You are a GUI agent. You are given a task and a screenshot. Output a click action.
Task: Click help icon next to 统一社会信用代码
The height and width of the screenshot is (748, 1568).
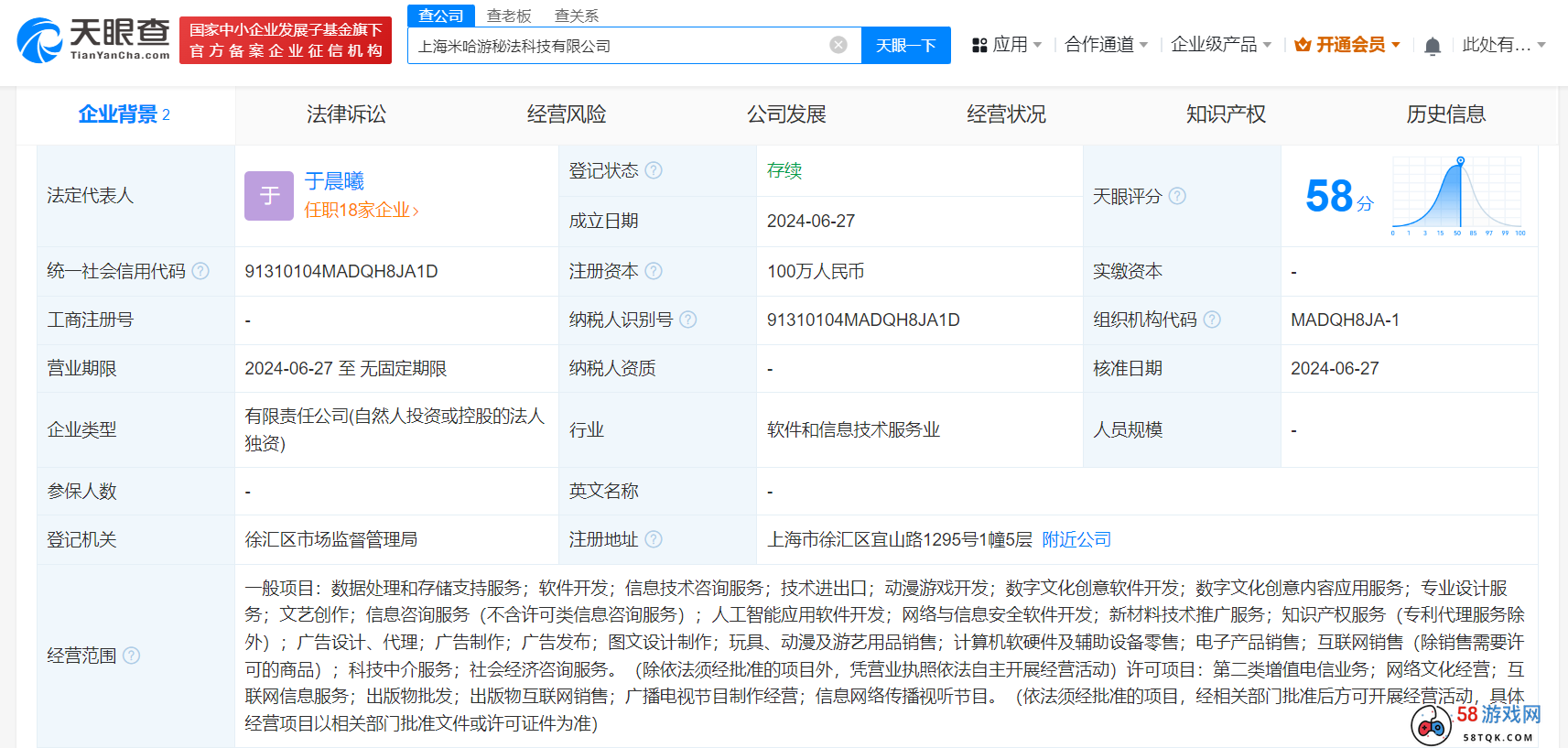coord(200,271)
